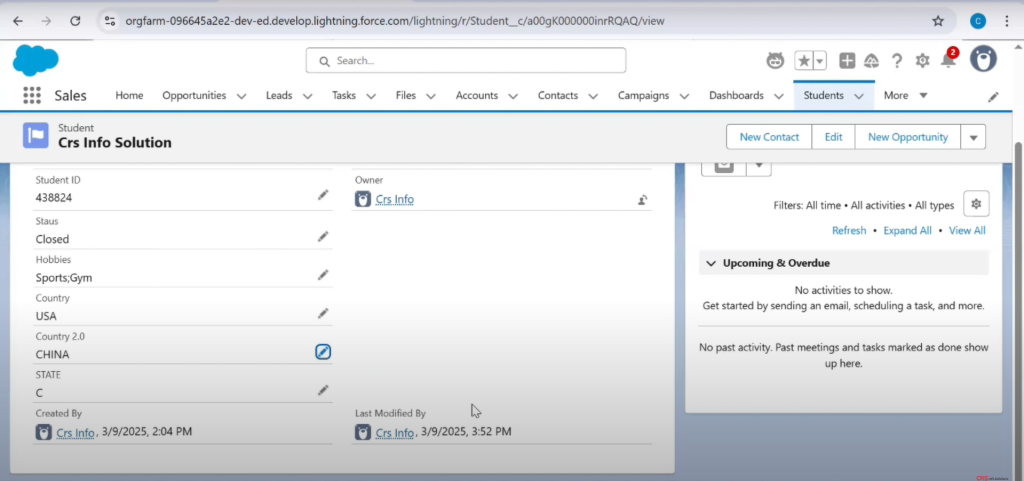
Task: Open the global actions plus icon
Action: click(x=847, y=61)
